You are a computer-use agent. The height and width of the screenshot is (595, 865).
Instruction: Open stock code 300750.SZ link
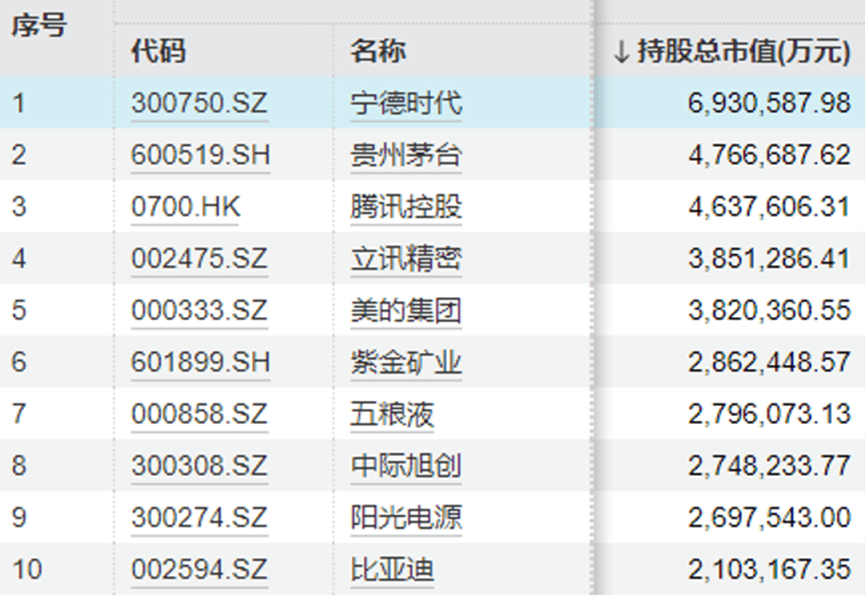point(198,102)
